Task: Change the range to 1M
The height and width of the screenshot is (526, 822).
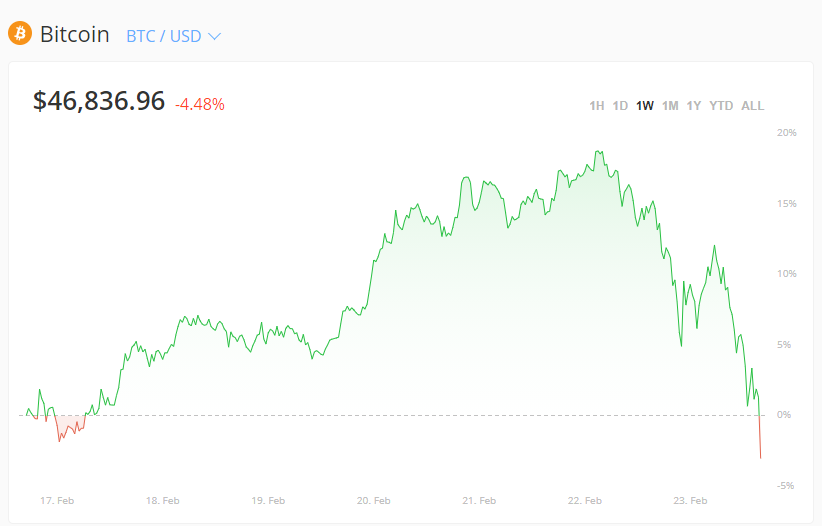Action: pos(670,106)
